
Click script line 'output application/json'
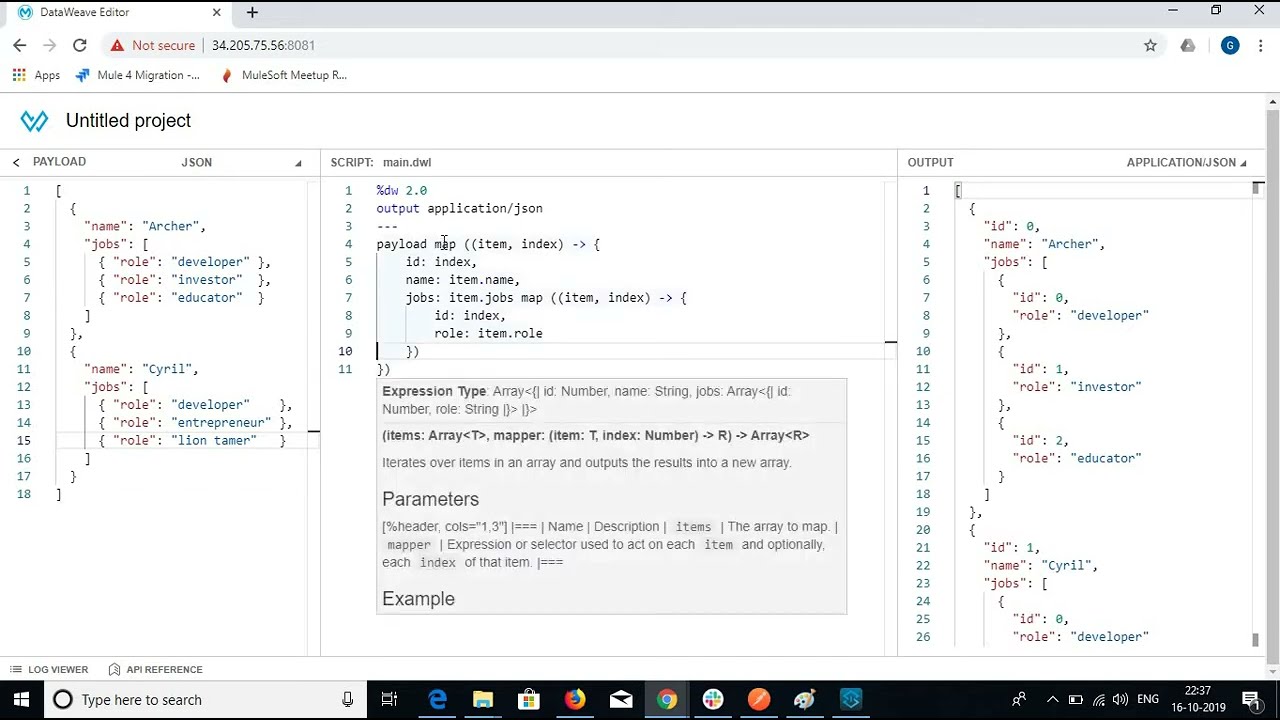click(x=459, y=209)
